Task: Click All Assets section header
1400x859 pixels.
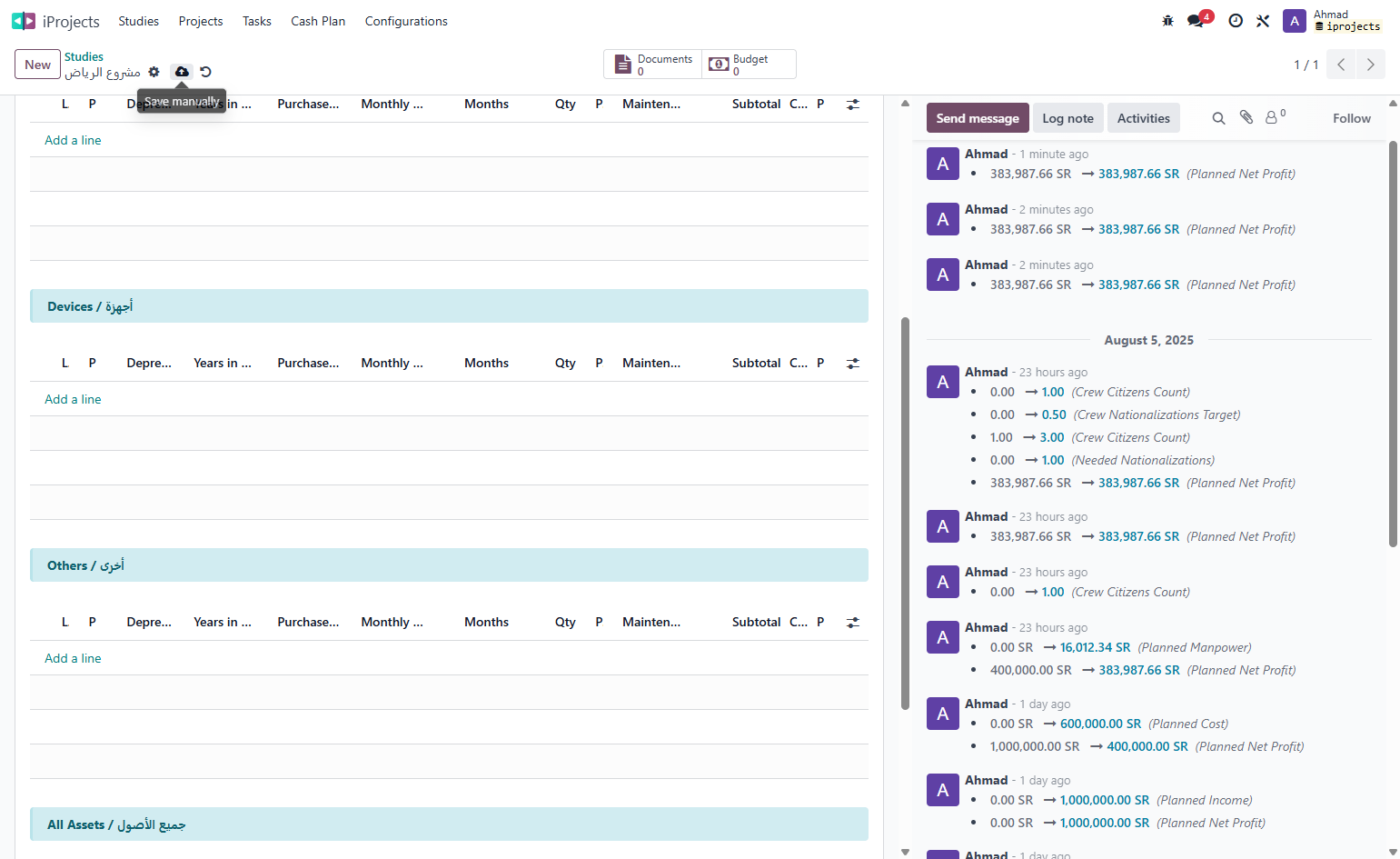Action: tap(449, 824)
